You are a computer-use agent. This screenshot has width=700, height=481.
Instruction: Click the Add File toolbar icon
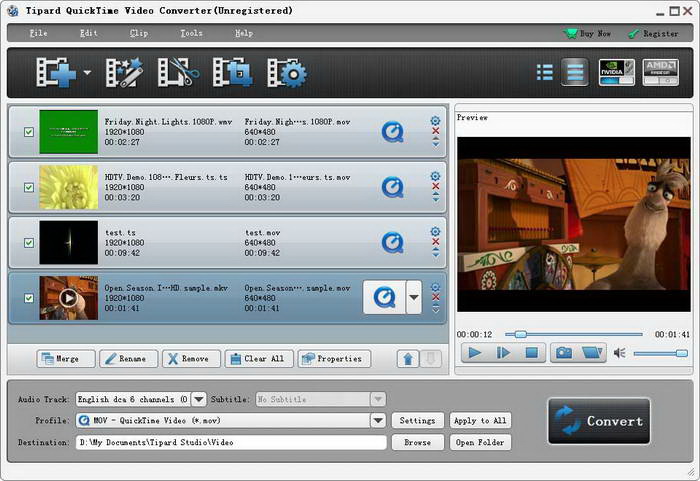(x=56, y=73)
